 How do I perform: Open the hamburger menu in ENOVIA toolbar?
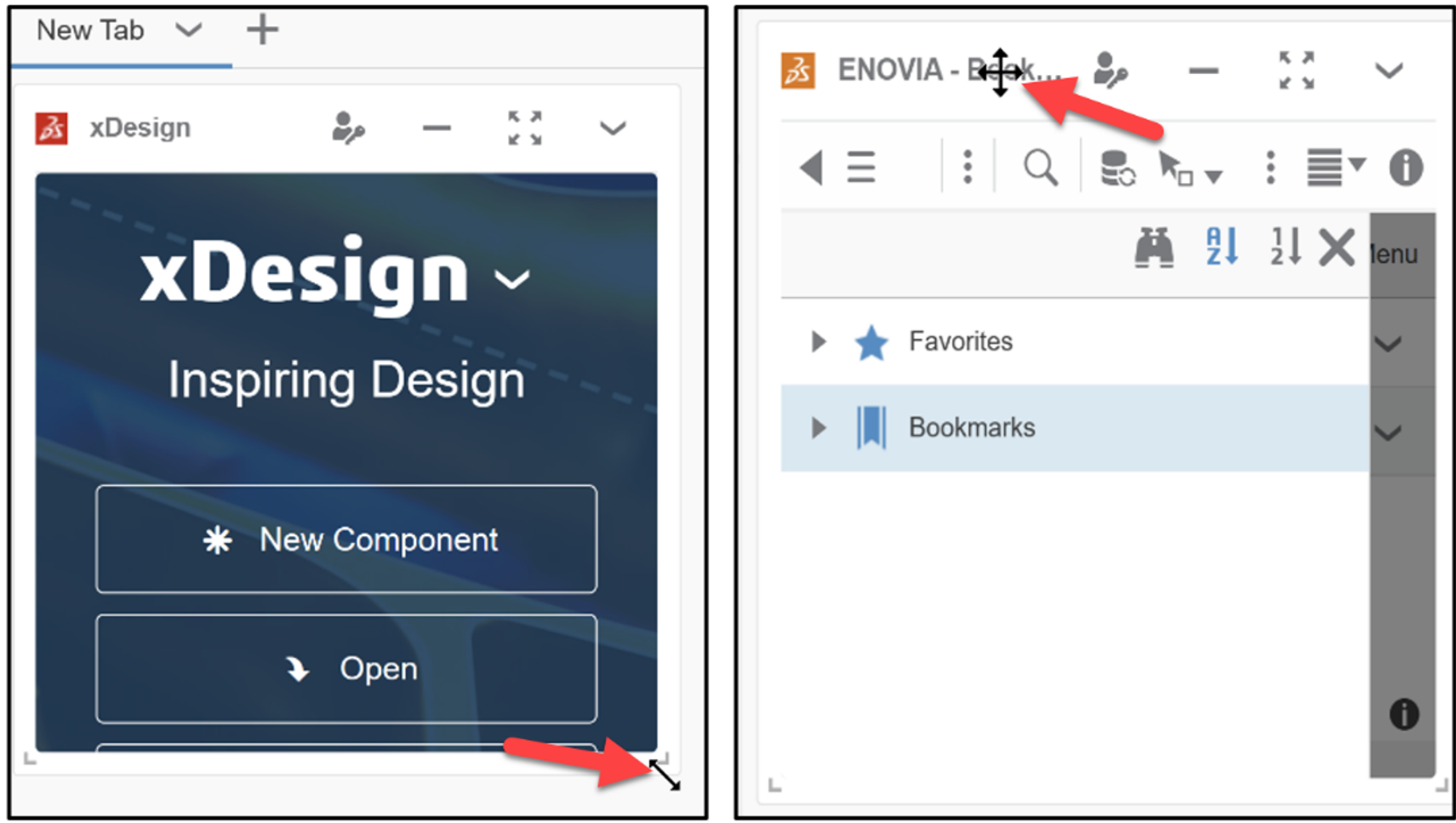861,167
